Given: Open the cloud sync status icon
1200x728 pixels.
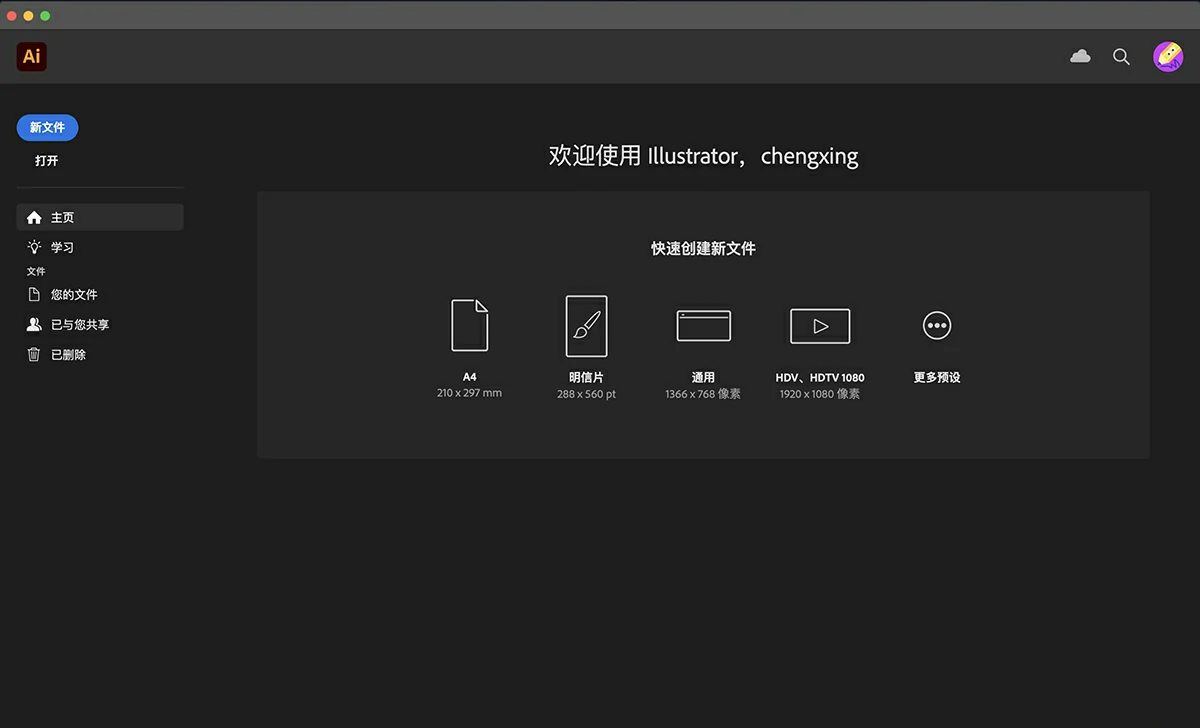Looking at the screenshot, I should 1080,57.
